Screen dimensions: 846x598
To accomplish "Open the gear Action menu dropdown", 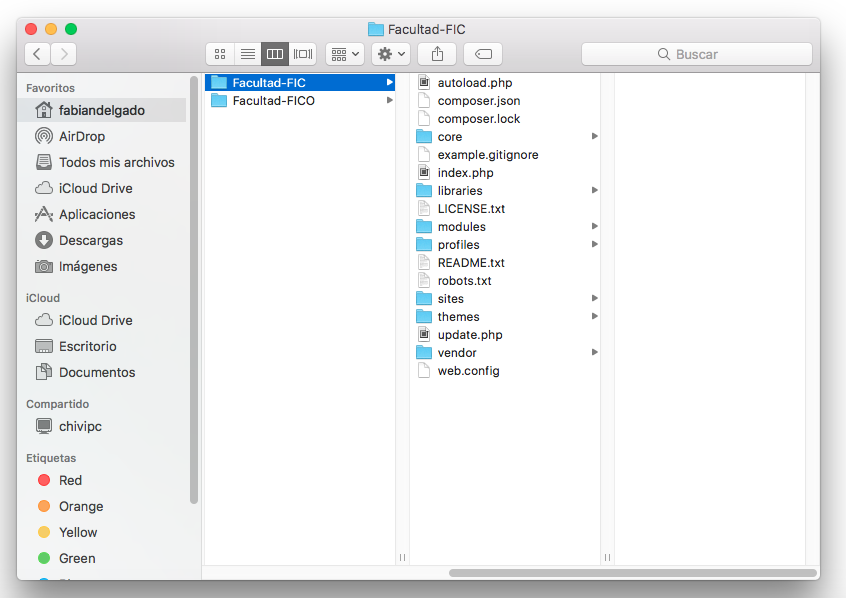I will (390, 54).
